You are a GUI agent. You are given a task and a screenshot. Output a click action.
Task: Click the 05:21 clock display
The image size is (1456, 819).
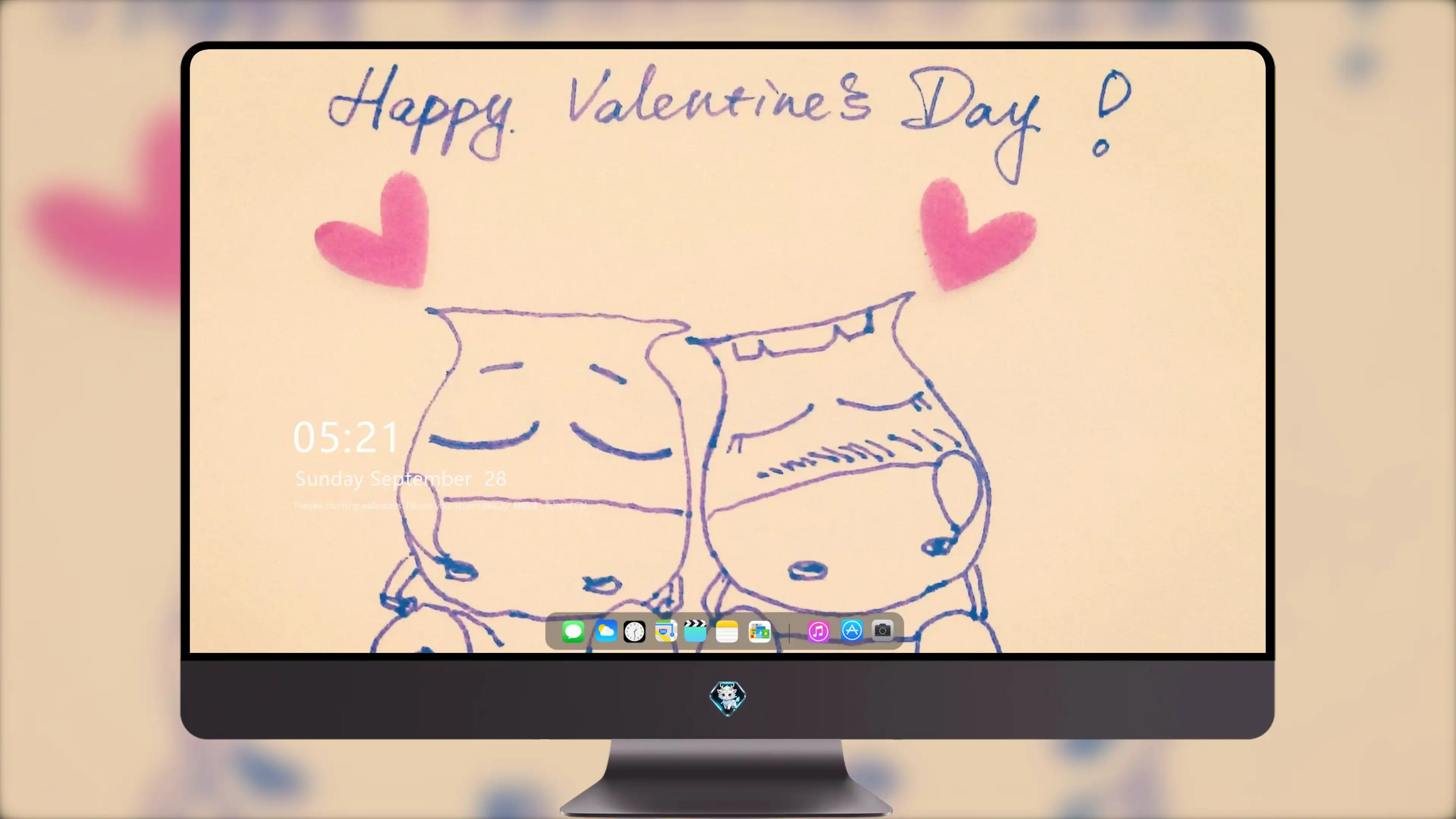pyautogui.click(x=346, y=438)
